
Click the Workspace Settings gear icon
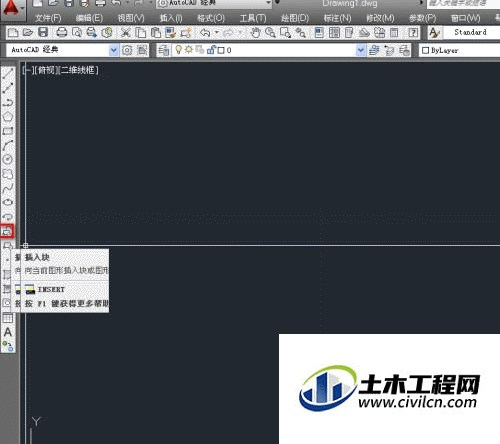pos(127,50)
